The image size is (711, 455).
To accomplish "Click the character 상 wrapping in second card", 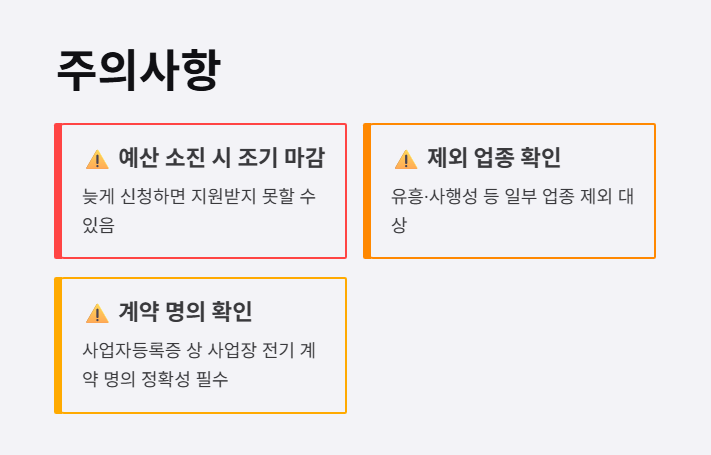I will click(x=399, y=225).
